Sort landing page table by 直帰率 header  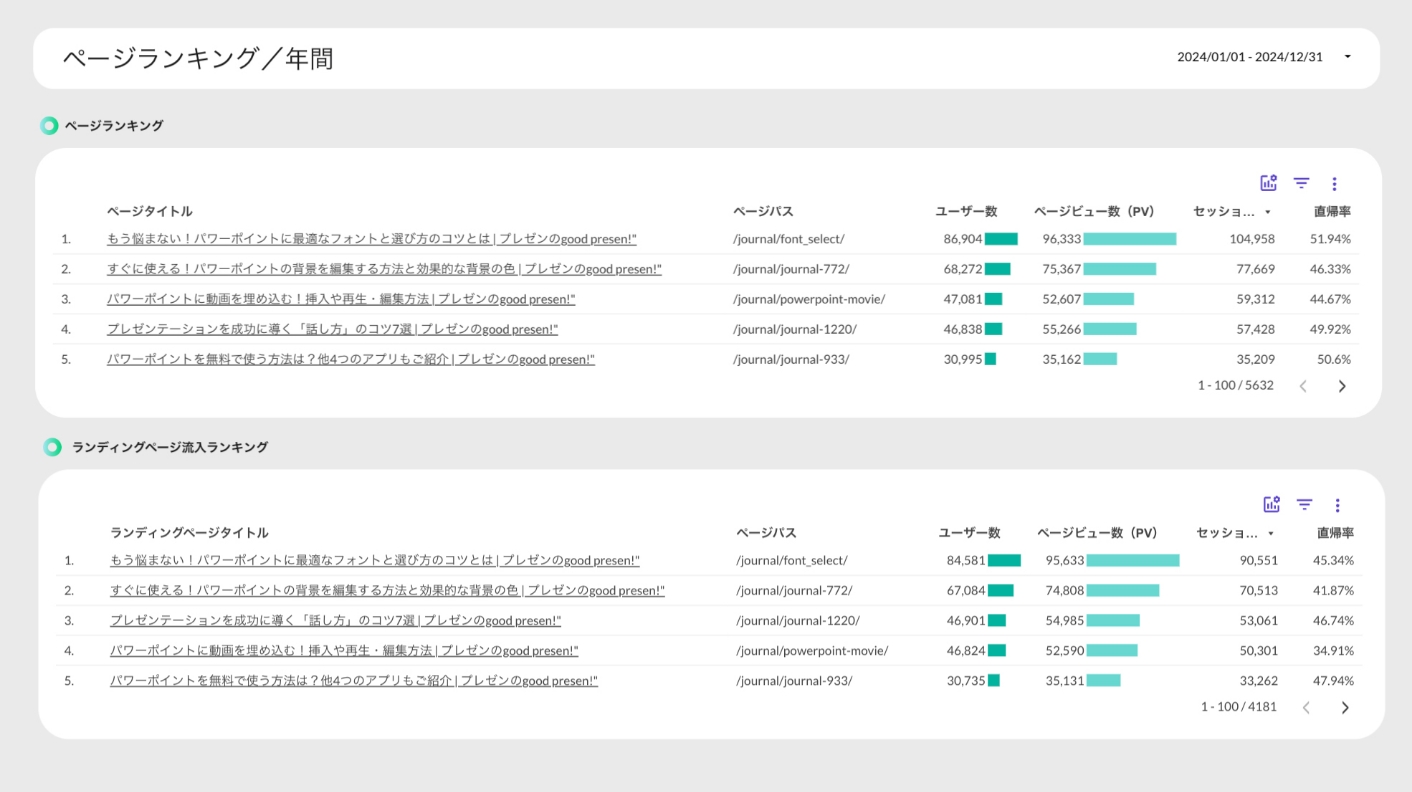pos(1335,533)
